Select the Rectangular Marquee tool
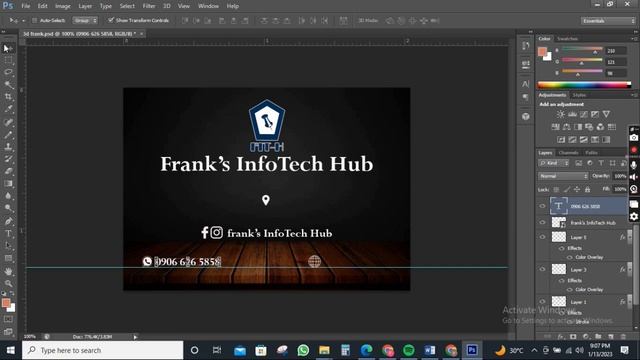The width and height of the screenshot is (640, 360). (x=8, y=61)
